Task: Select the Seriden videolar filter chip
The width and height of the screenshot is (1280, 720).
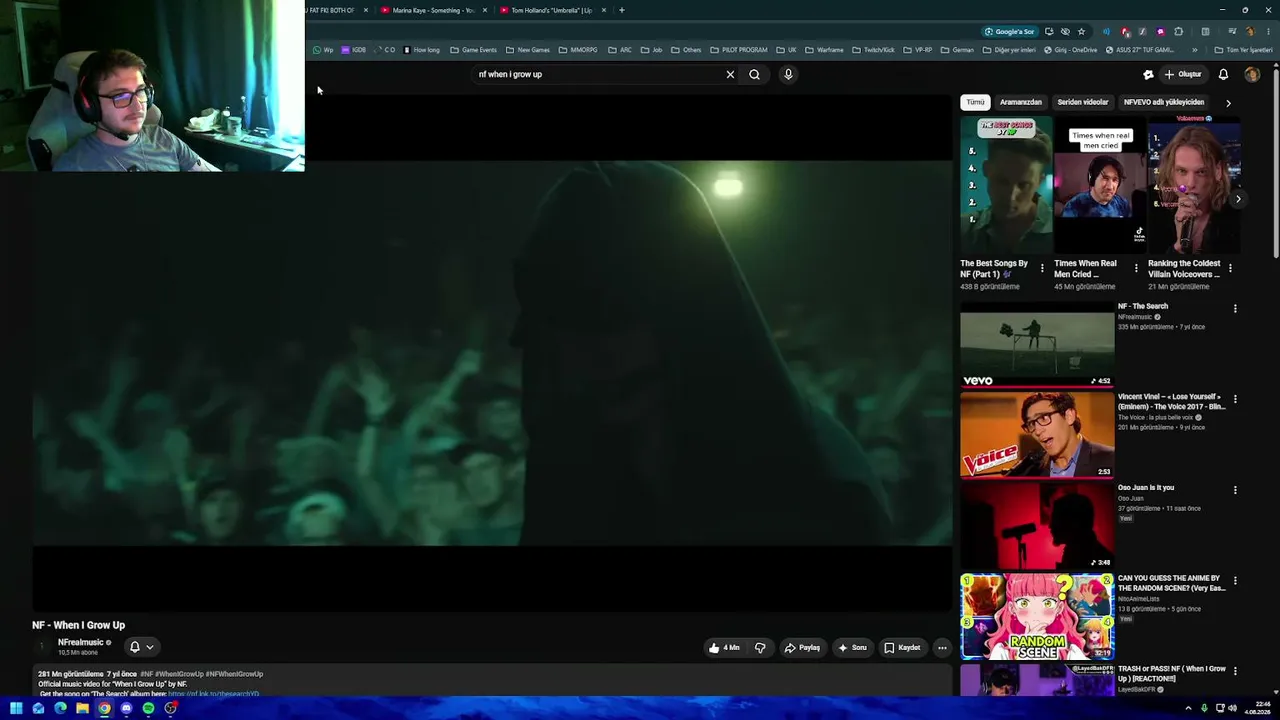Action: (1083, 102)
